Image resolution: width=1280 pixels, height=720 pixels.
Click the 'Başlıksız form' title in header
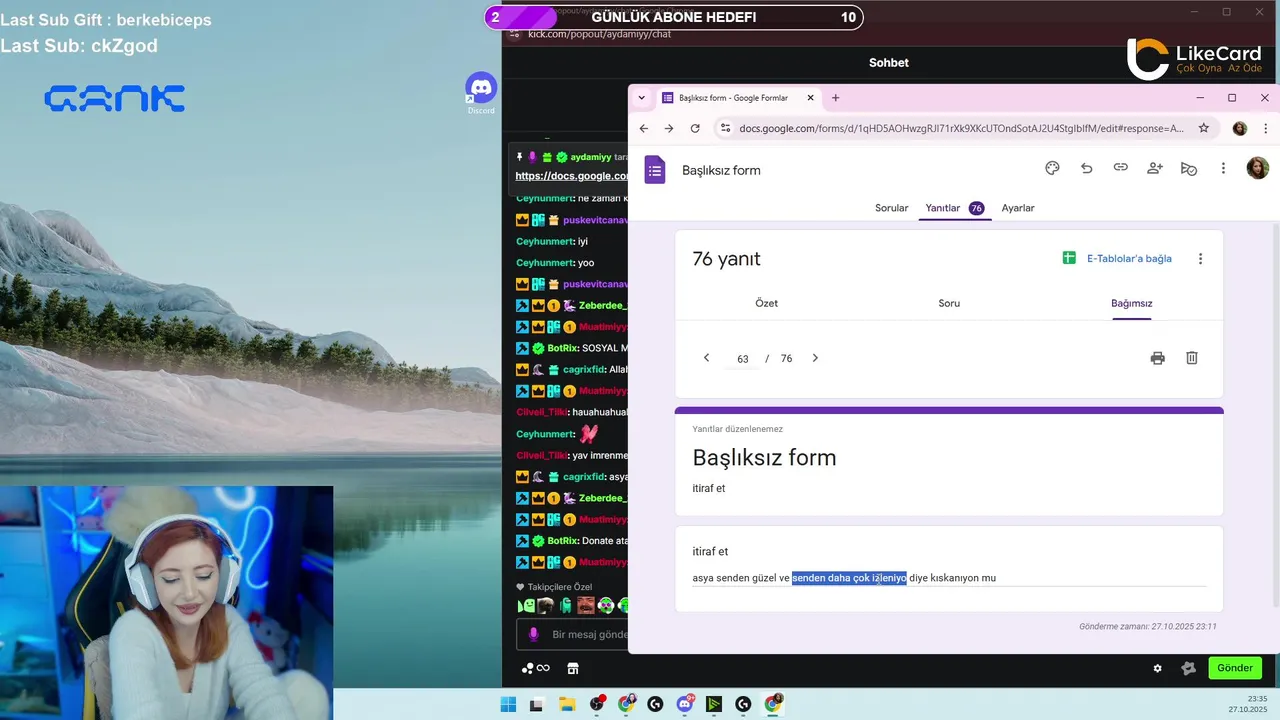click(721, 170)
